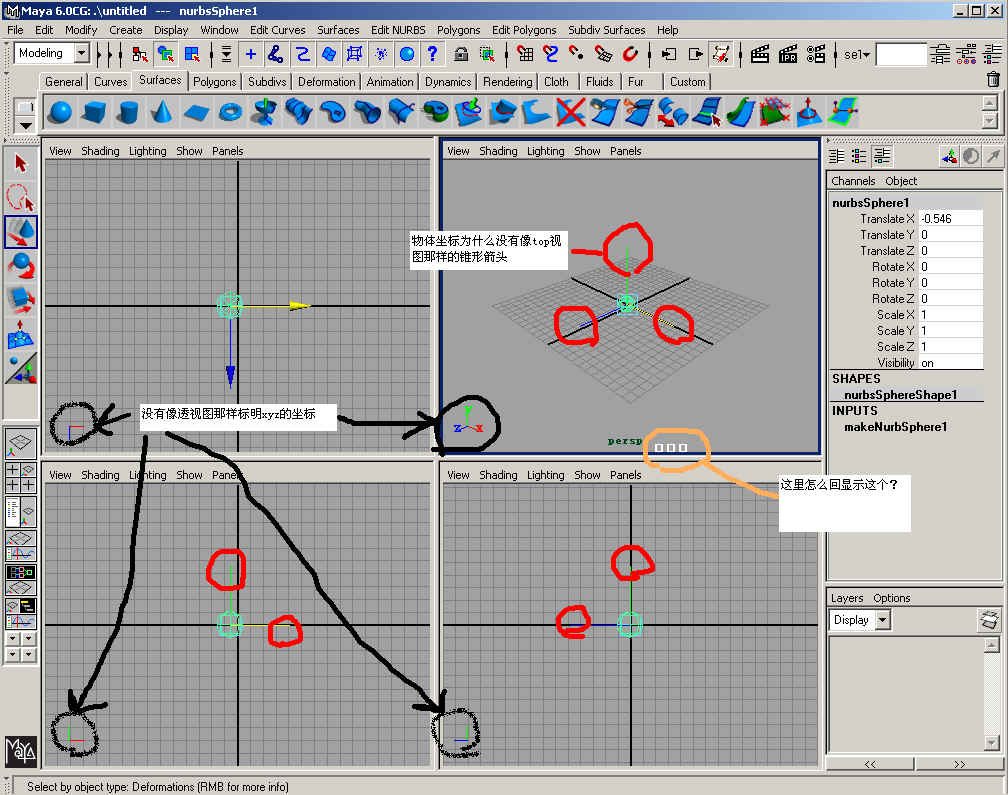Open Shading menu in perspective viewport
The width and height of the screenshot is (1008, 795).
click(x=498, y=151)
